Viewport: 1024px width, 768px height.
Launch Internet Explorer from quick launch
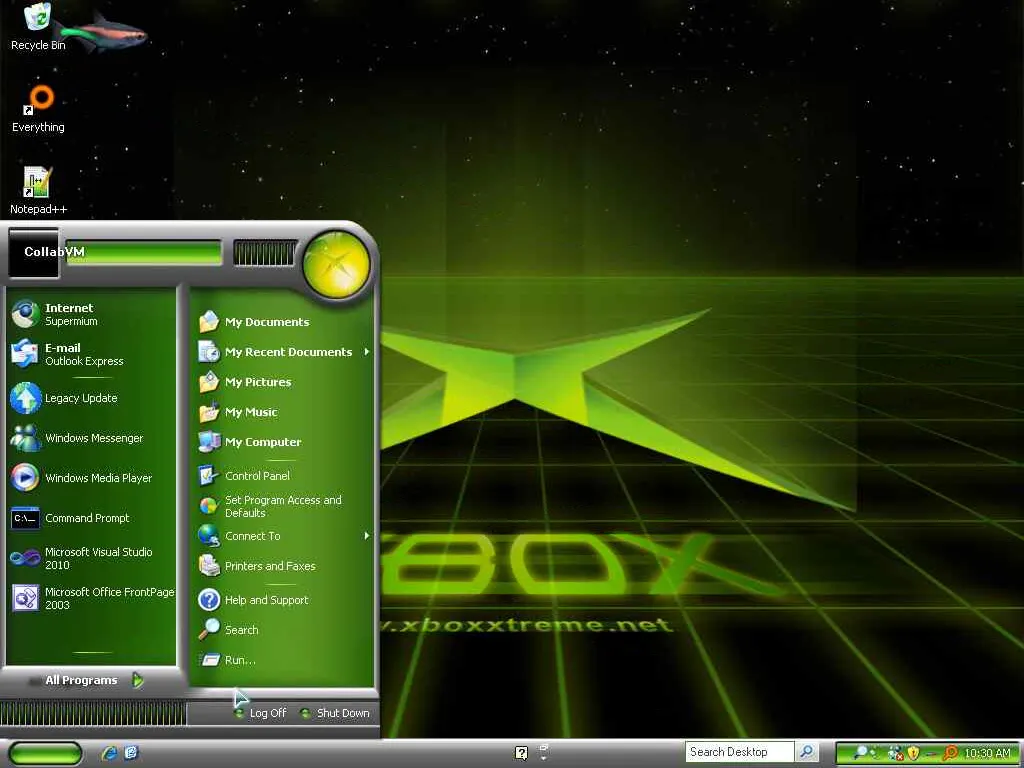click(x=110, y=753)
